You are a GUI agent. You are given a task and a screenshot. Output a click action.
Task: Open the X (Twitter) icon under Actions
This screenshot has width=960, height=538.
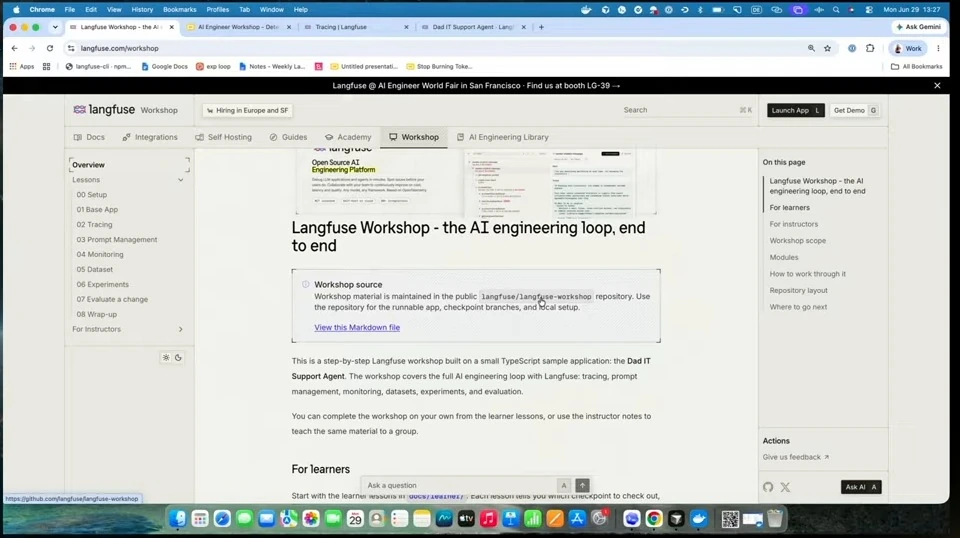pos(785,487)
